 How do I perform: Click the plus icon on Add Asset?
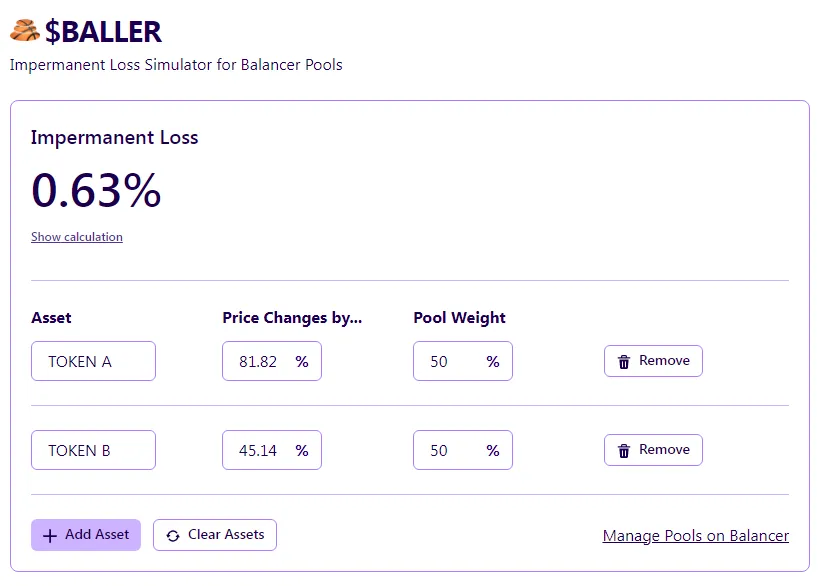[50, 536]
